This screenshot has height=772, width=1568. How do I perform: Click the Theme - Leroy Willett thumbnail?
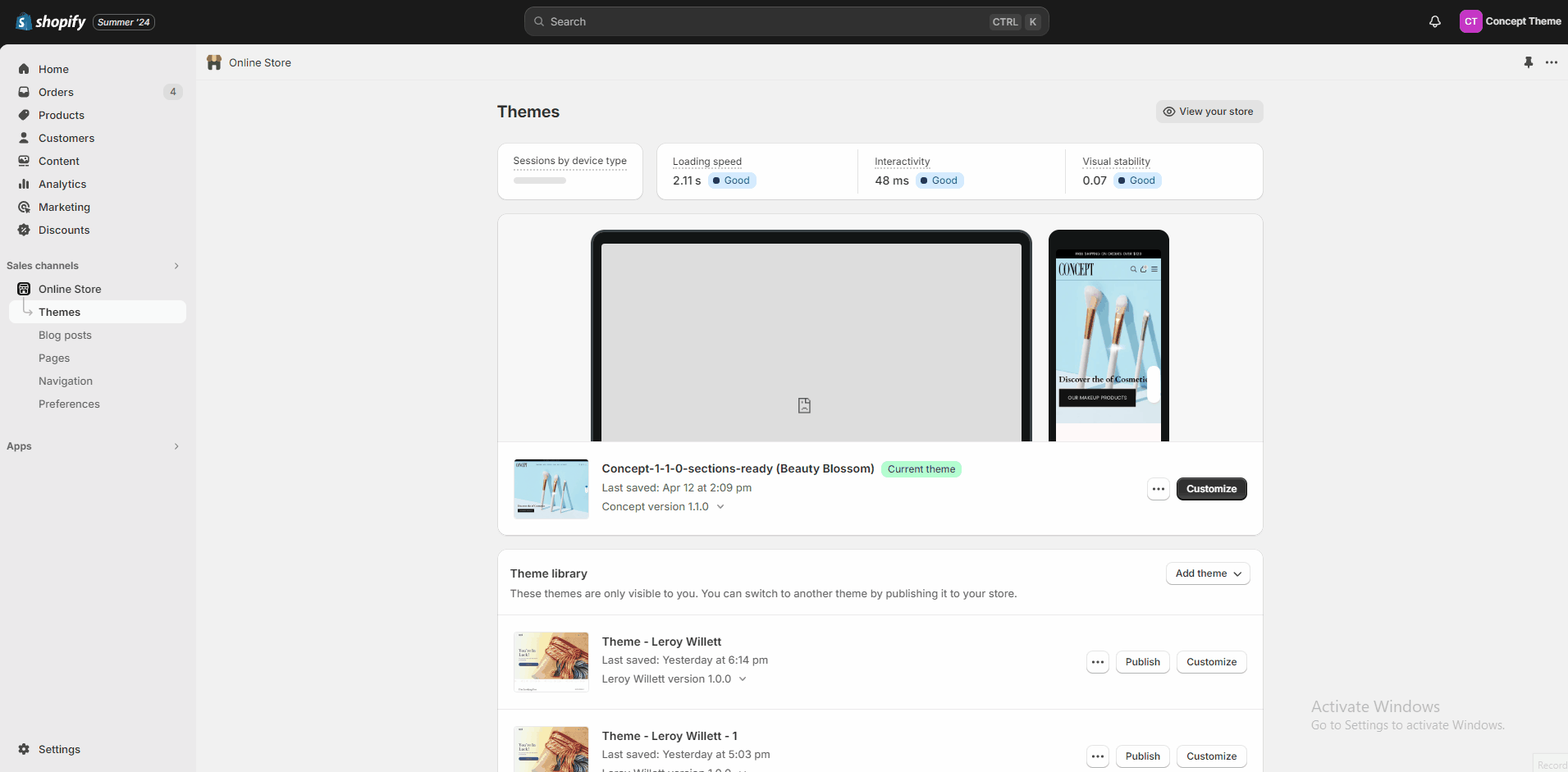pos(551,661)
